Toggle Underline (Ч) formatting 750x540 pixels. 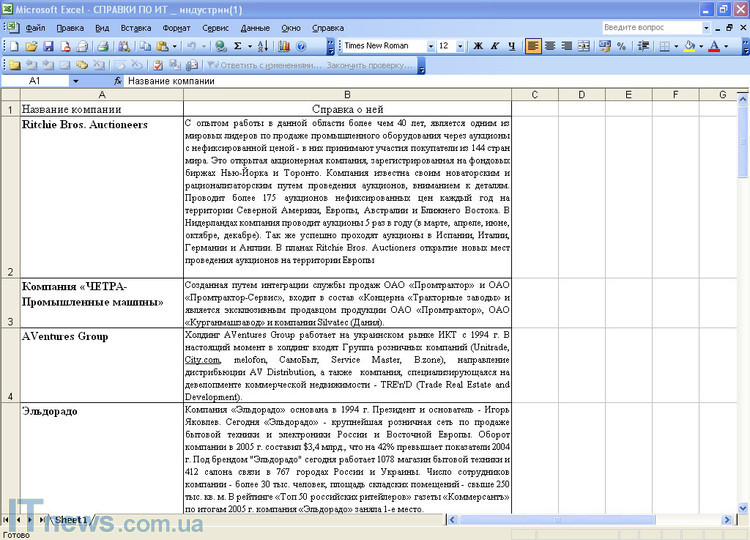(x=512, y=46)
